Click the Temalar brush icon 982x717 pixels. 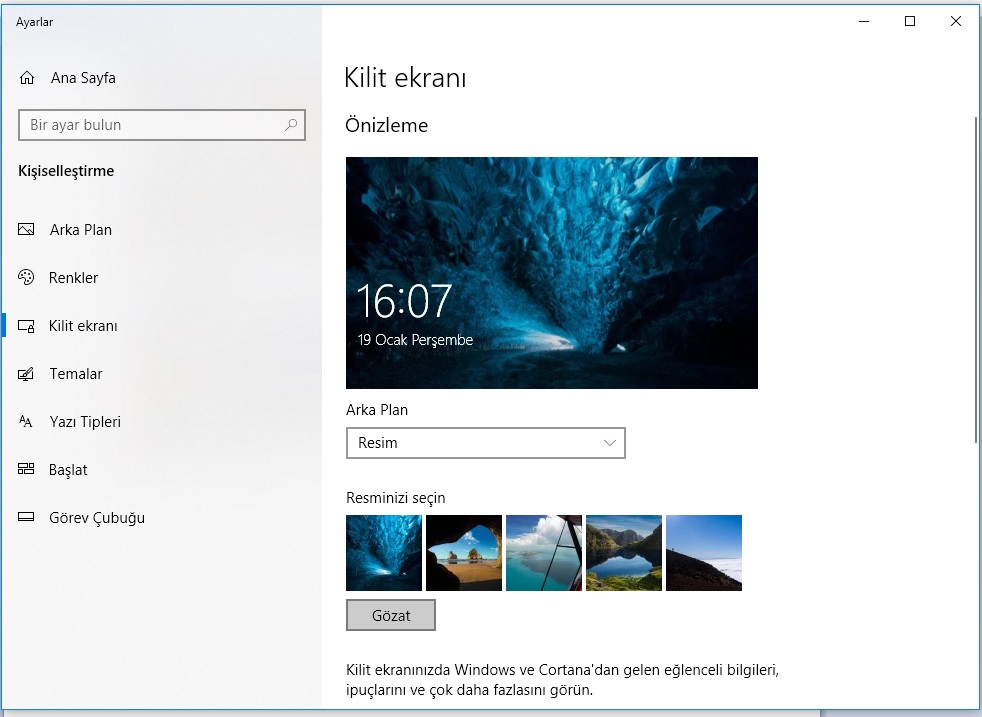tap(26, 374)
